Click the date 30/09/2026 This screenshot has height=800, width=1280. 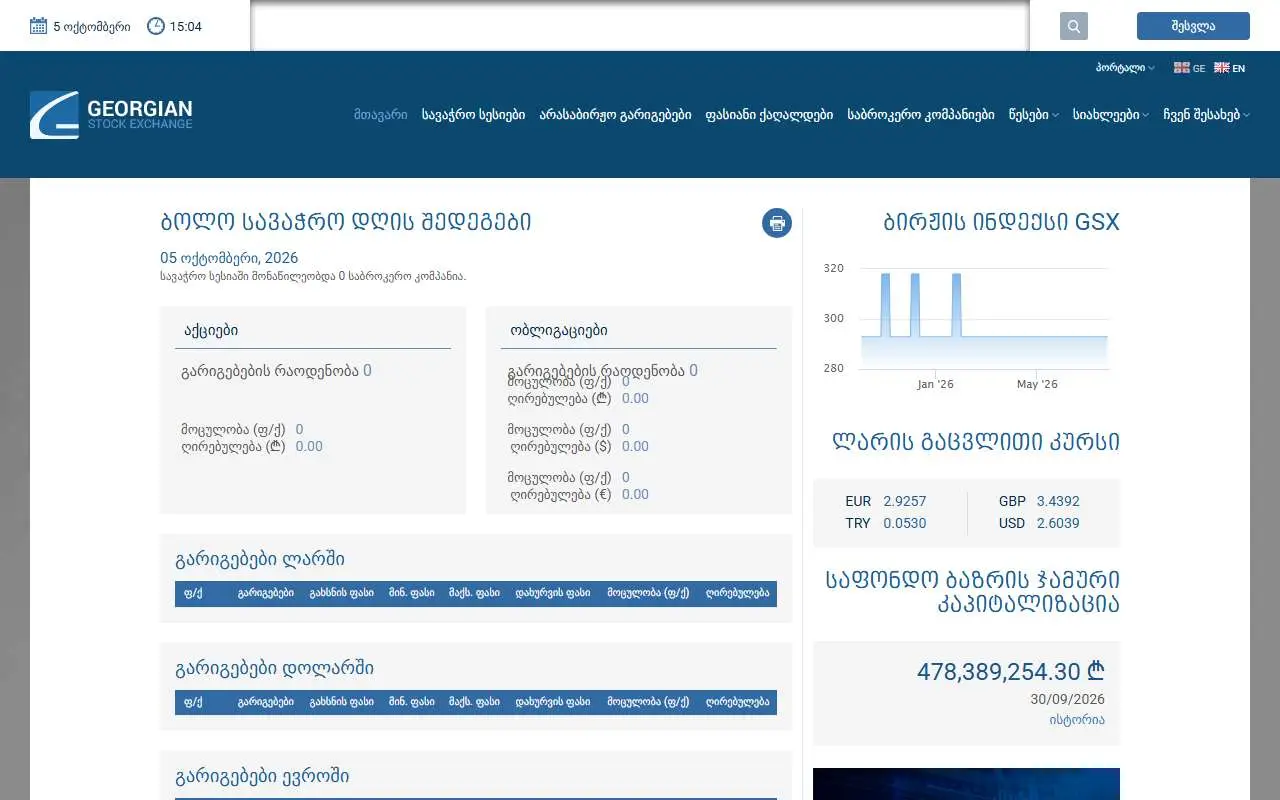(1067, 699)
